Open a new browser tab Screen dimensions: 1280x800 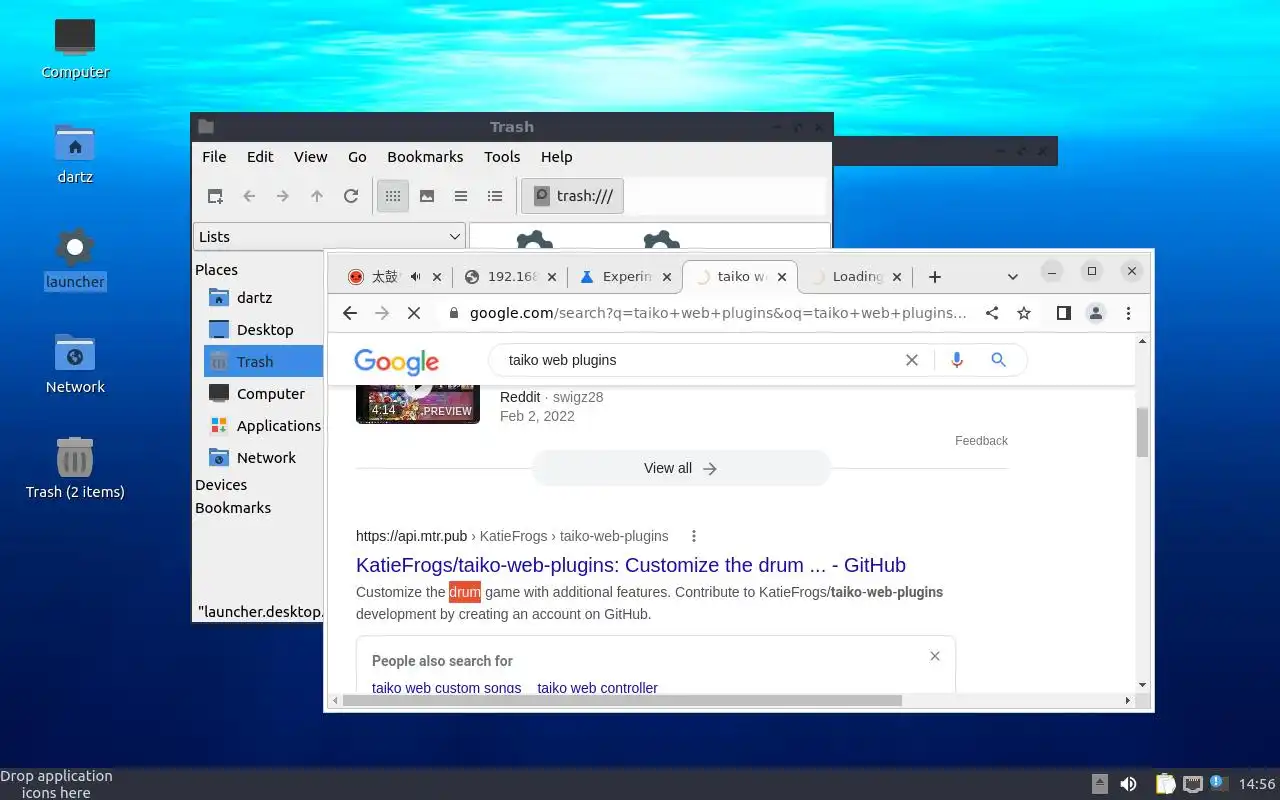934,277
